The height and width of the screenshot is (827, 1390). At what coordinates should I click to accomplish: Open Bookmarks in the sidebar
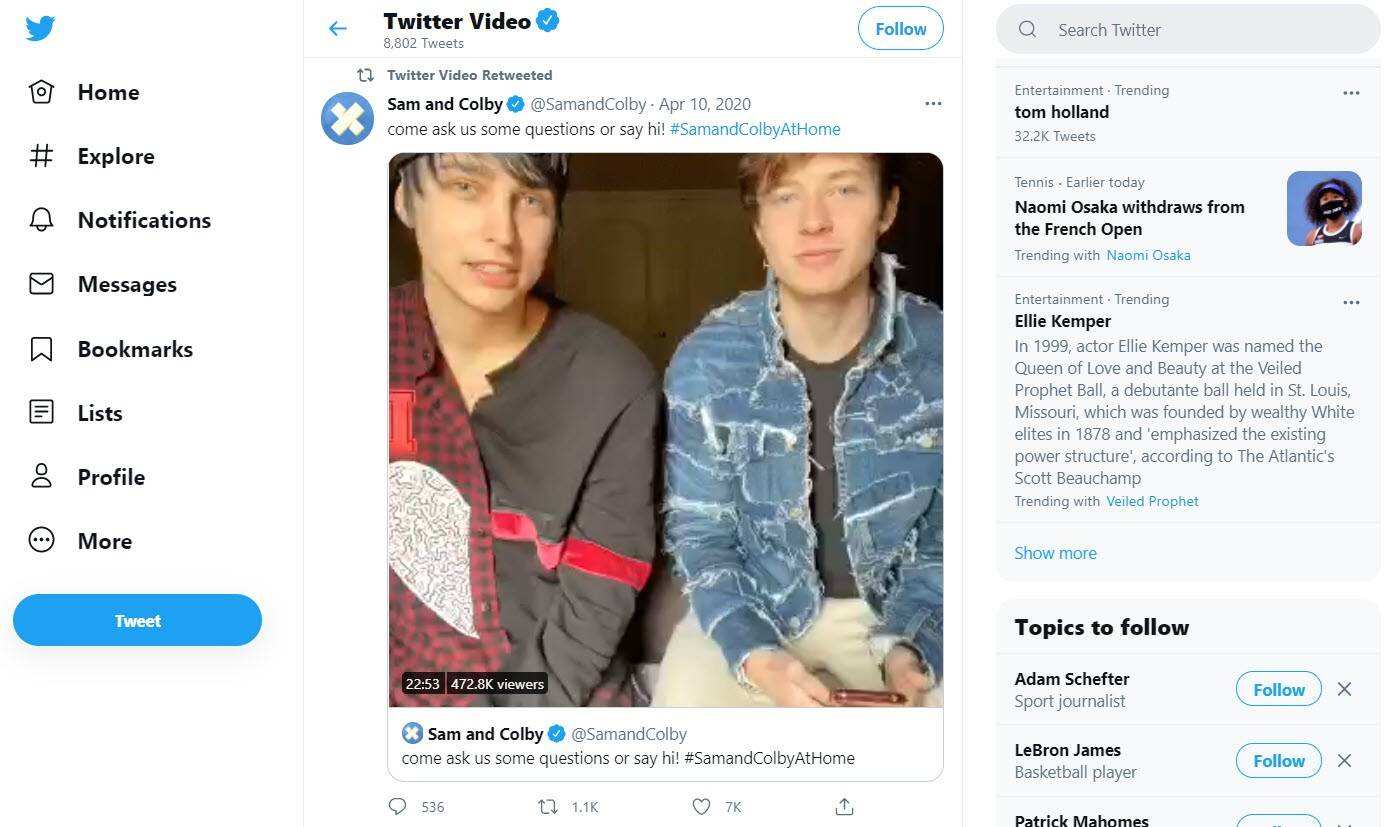[134, 349]
